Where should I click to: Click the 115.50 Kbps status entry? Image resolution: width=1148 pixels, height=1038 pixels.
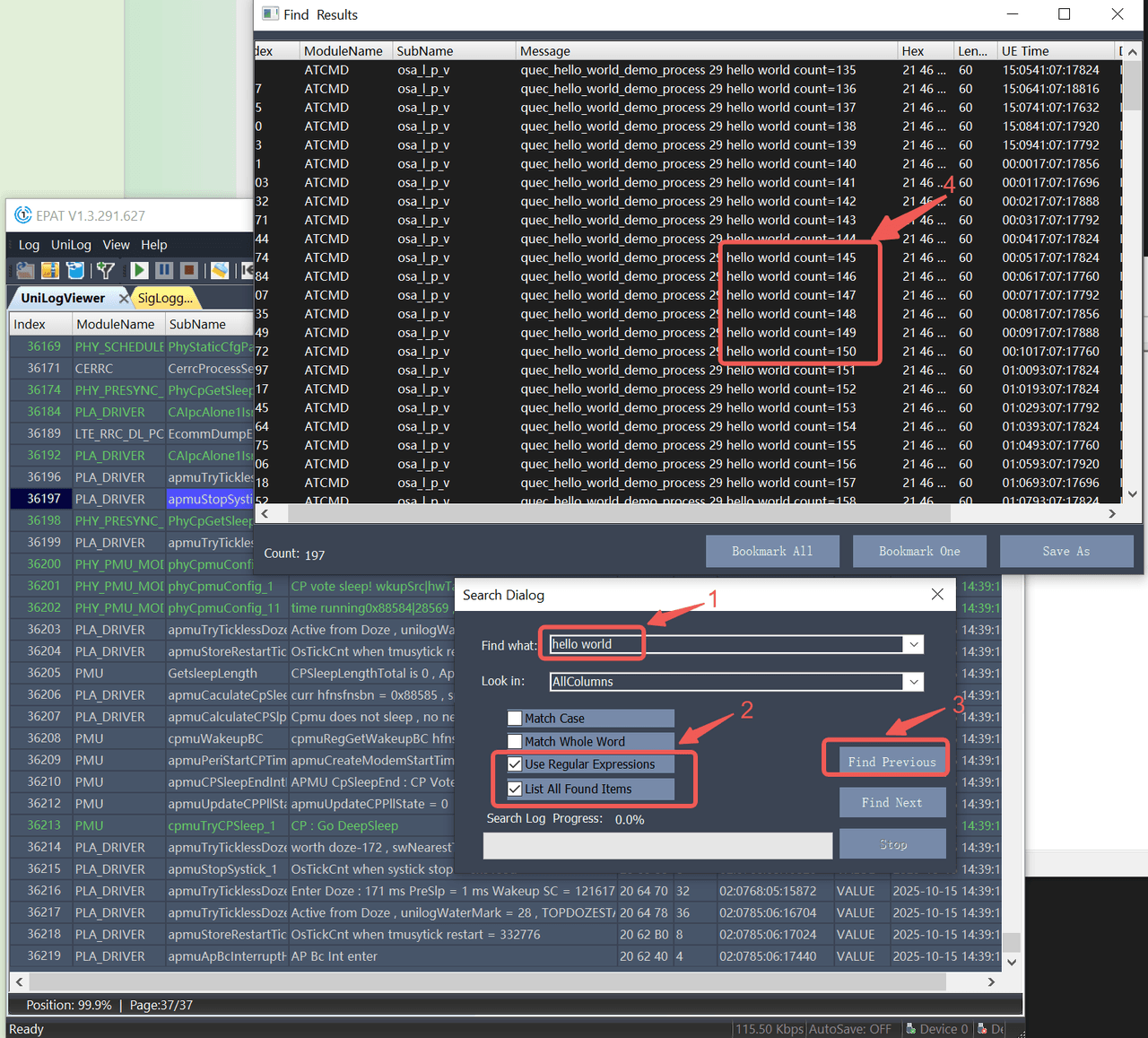tap(770, 1029)
